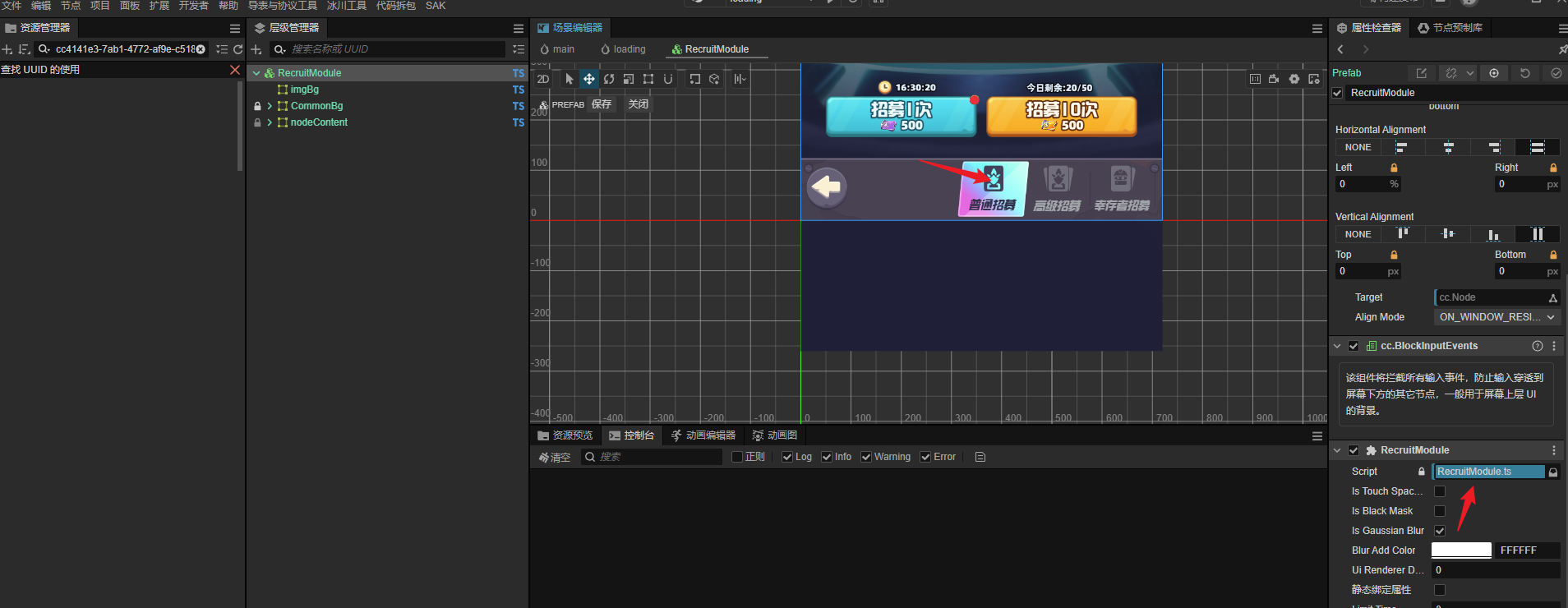The height and width of the screenshot is (608, 1568).
Task: Add a new asset with plus icon
Action: (x=7, y=49)
